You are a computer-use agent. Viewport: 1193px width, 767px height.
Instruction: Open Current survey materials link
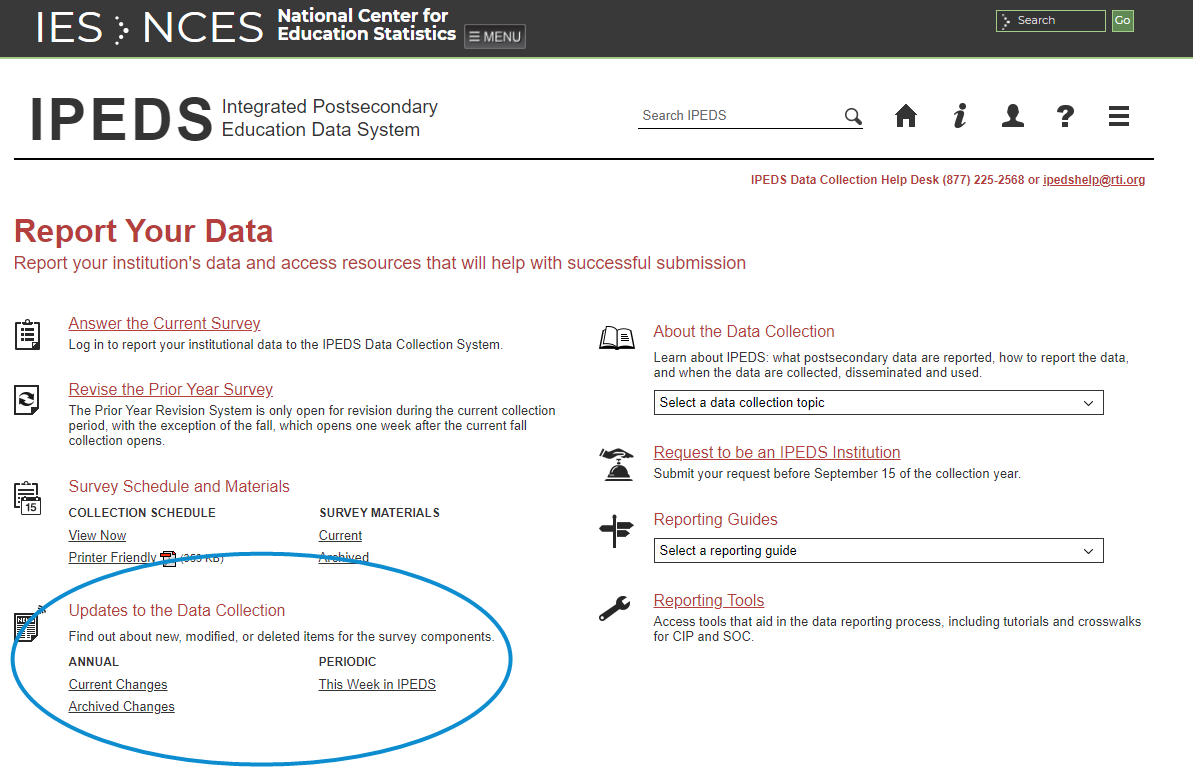pos(340,536)
